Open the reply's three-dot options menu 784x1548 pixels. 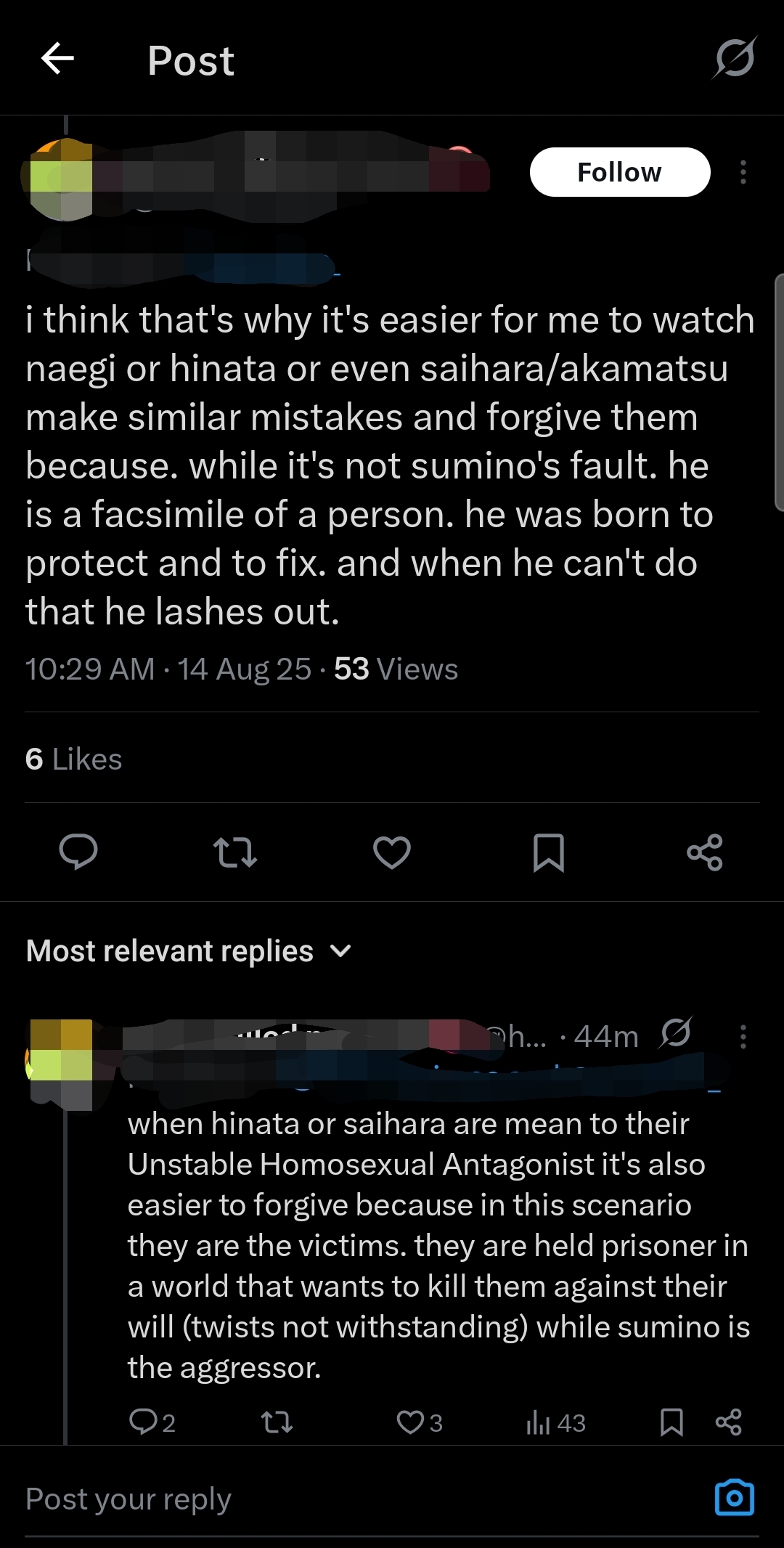pyautogui.click(x=743, y=1036)
